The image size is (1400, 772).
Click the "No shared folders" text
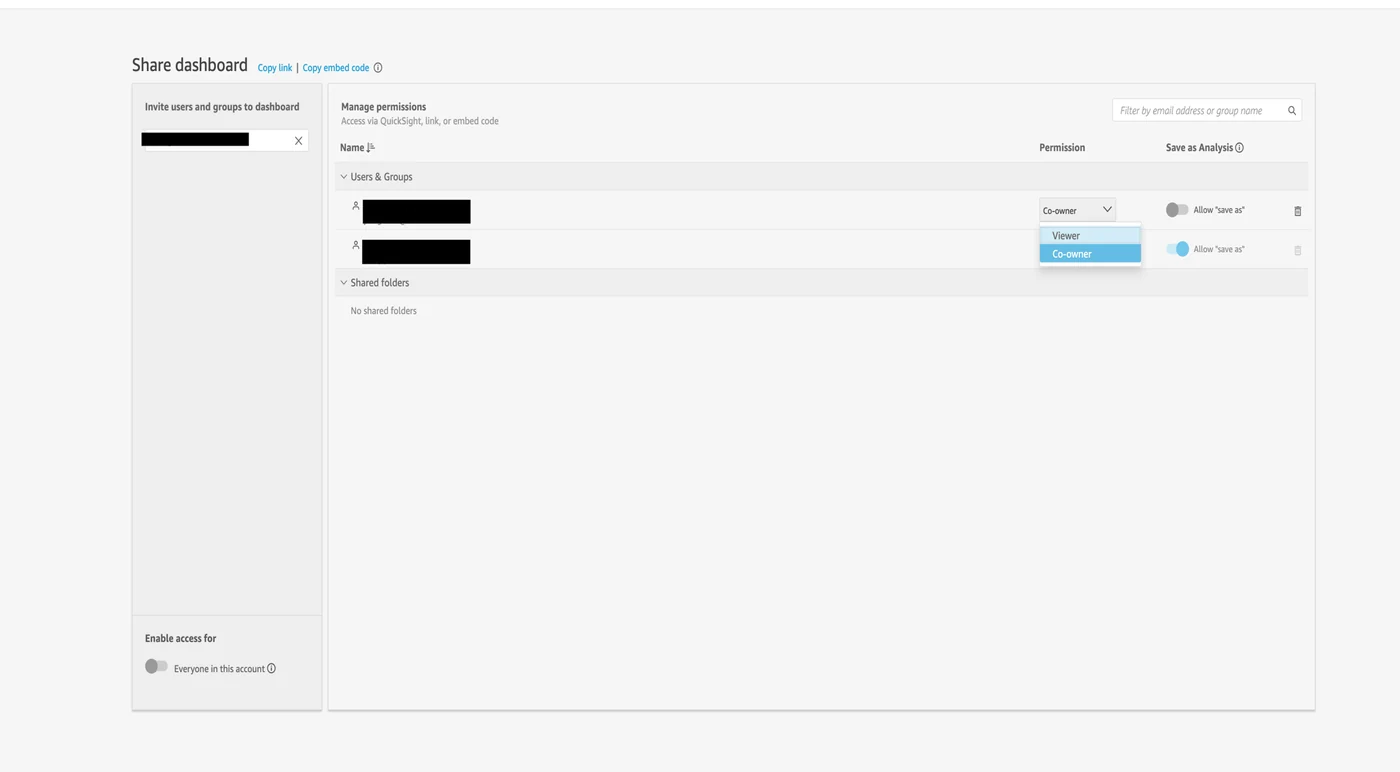tap(384, 311)
